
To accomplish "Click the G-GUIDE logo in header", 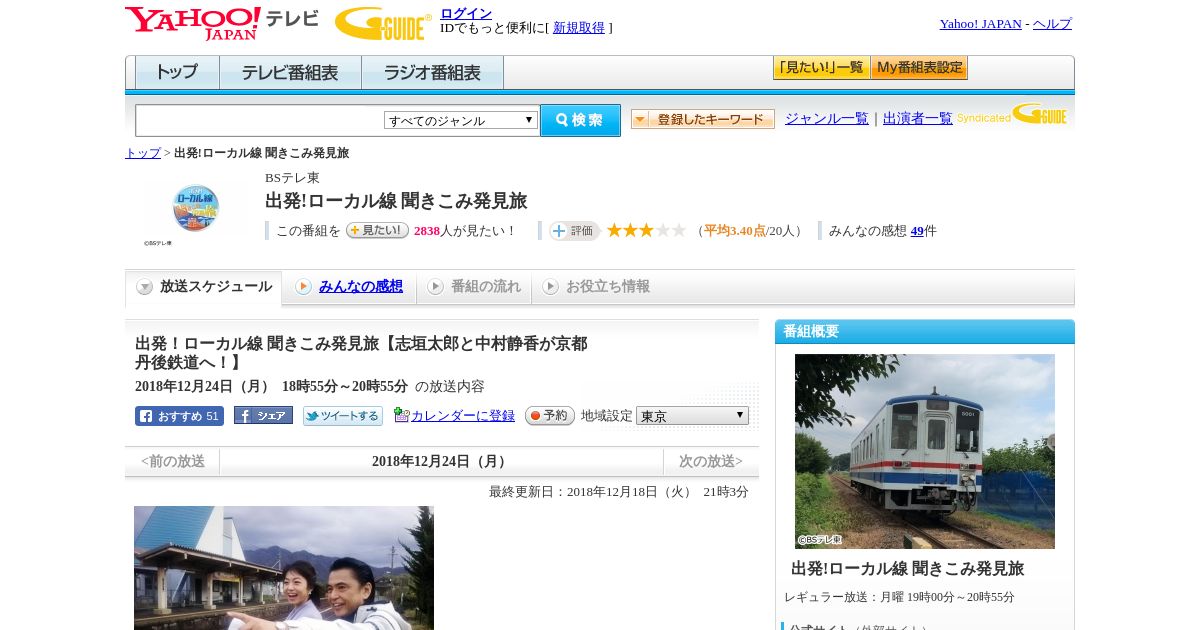I will 383,23.
